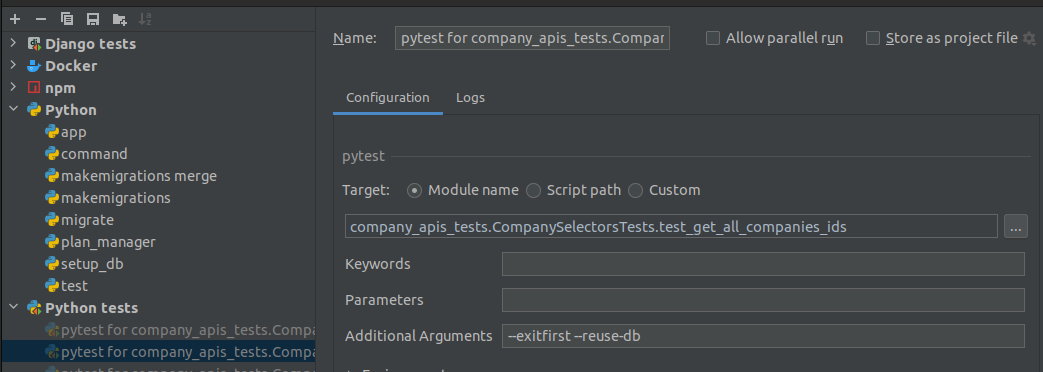Sort configurations alphabetically
The image size is (1043, 372).
click(x=146, y=19)
